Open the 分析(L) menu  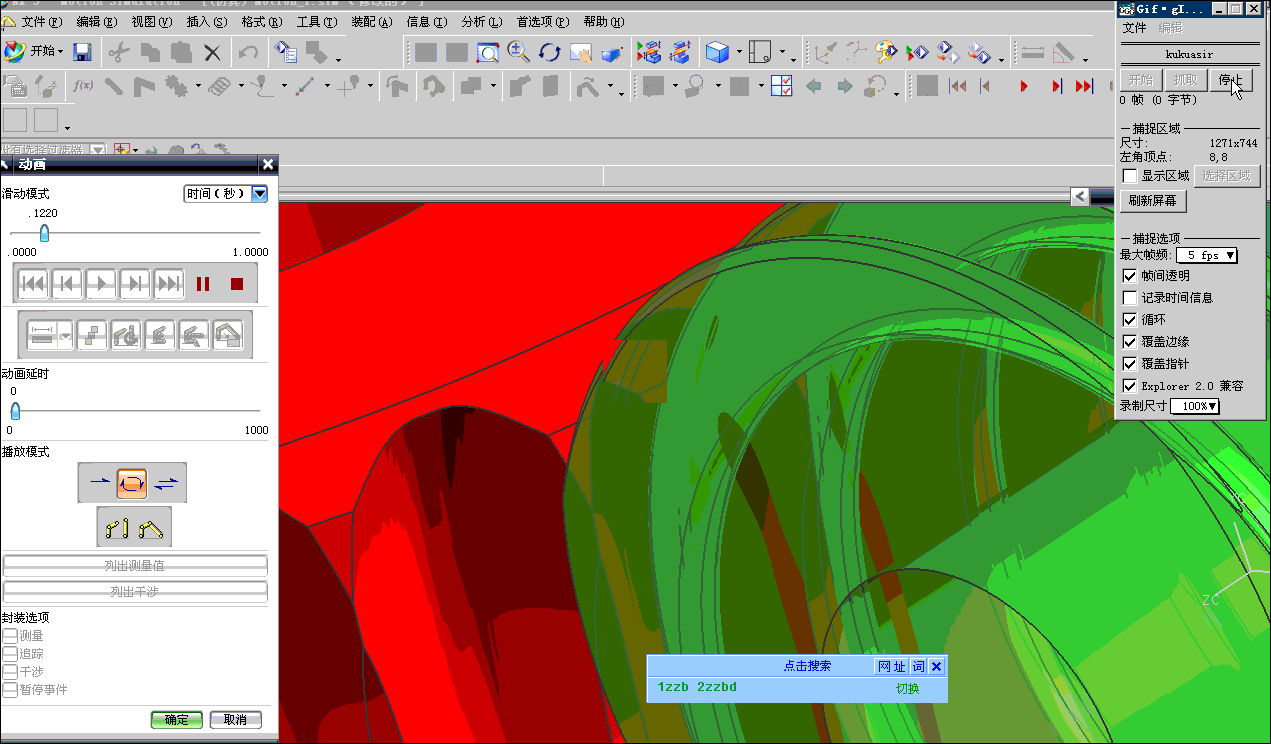482,22
